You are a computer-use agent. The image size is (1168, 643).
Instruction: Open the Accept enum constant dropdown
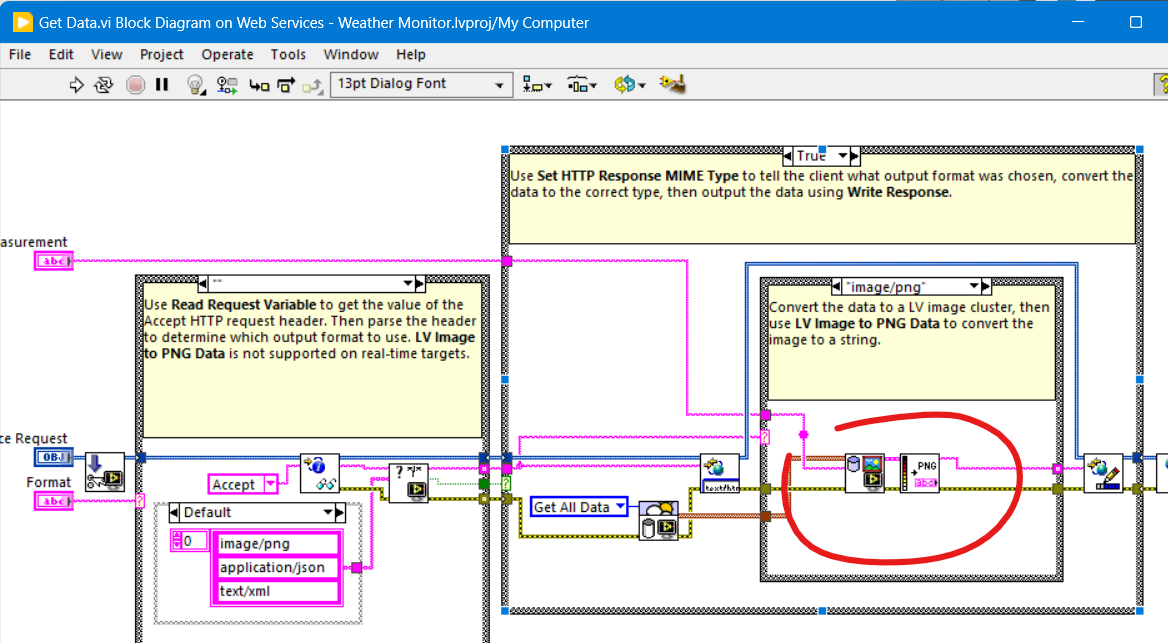[270, 484]
